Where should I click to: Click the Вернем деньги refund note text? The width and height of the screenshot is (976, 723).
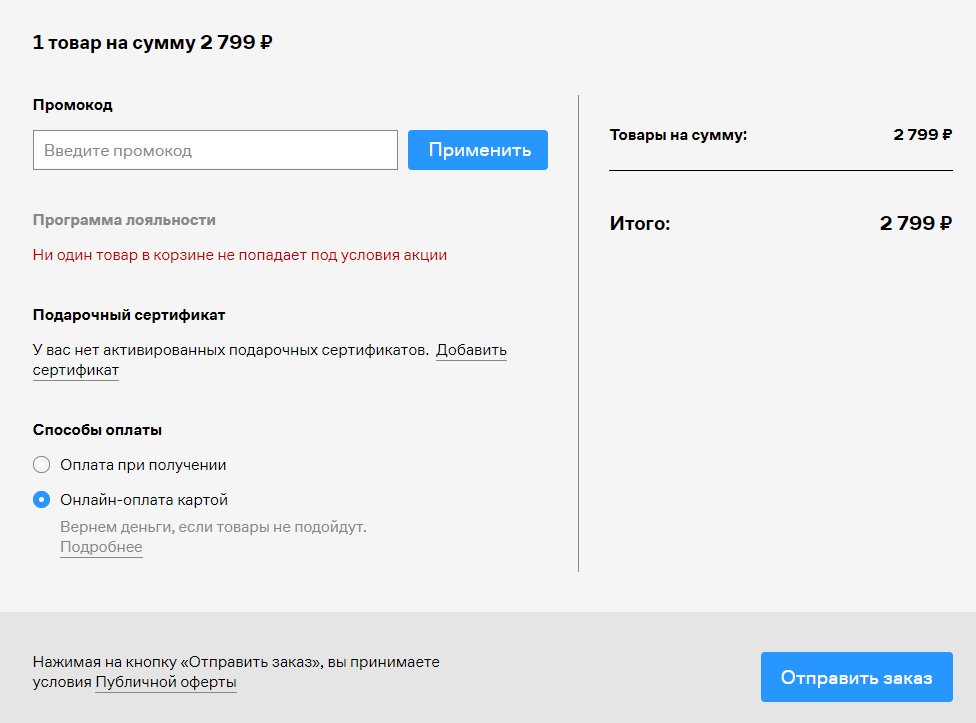pos(213,526)
